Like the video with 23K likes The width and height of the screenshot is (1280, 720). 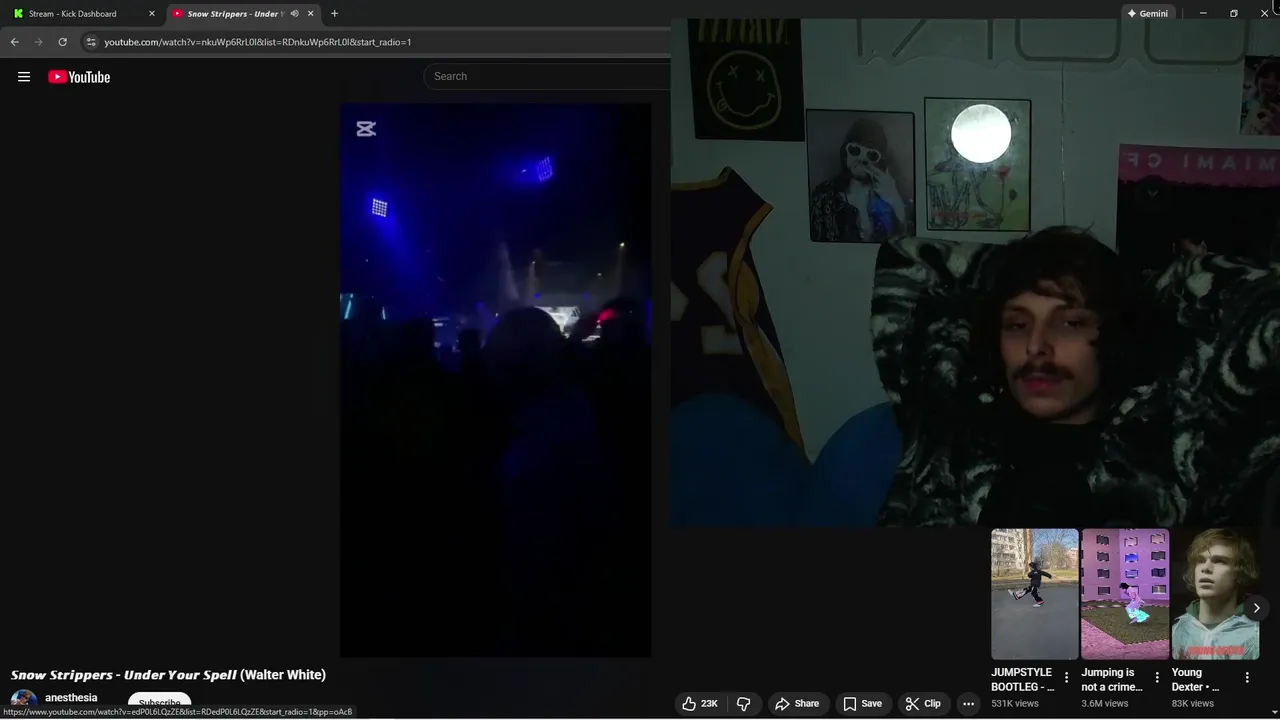tap(700, 704)
